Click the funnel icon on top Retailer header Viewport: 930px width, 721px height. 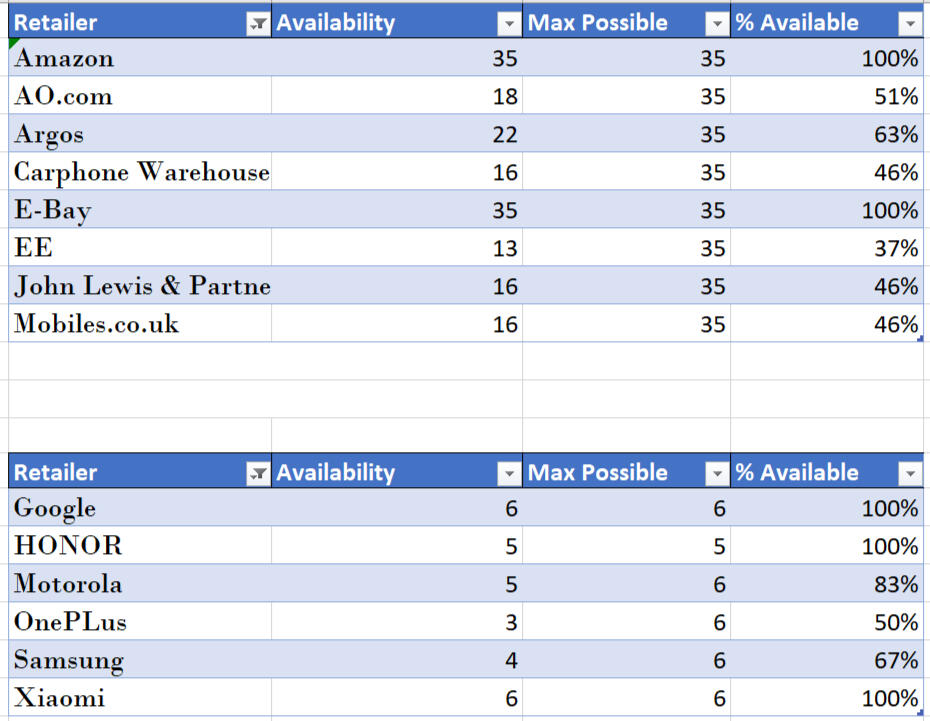[x=258, y=22]
